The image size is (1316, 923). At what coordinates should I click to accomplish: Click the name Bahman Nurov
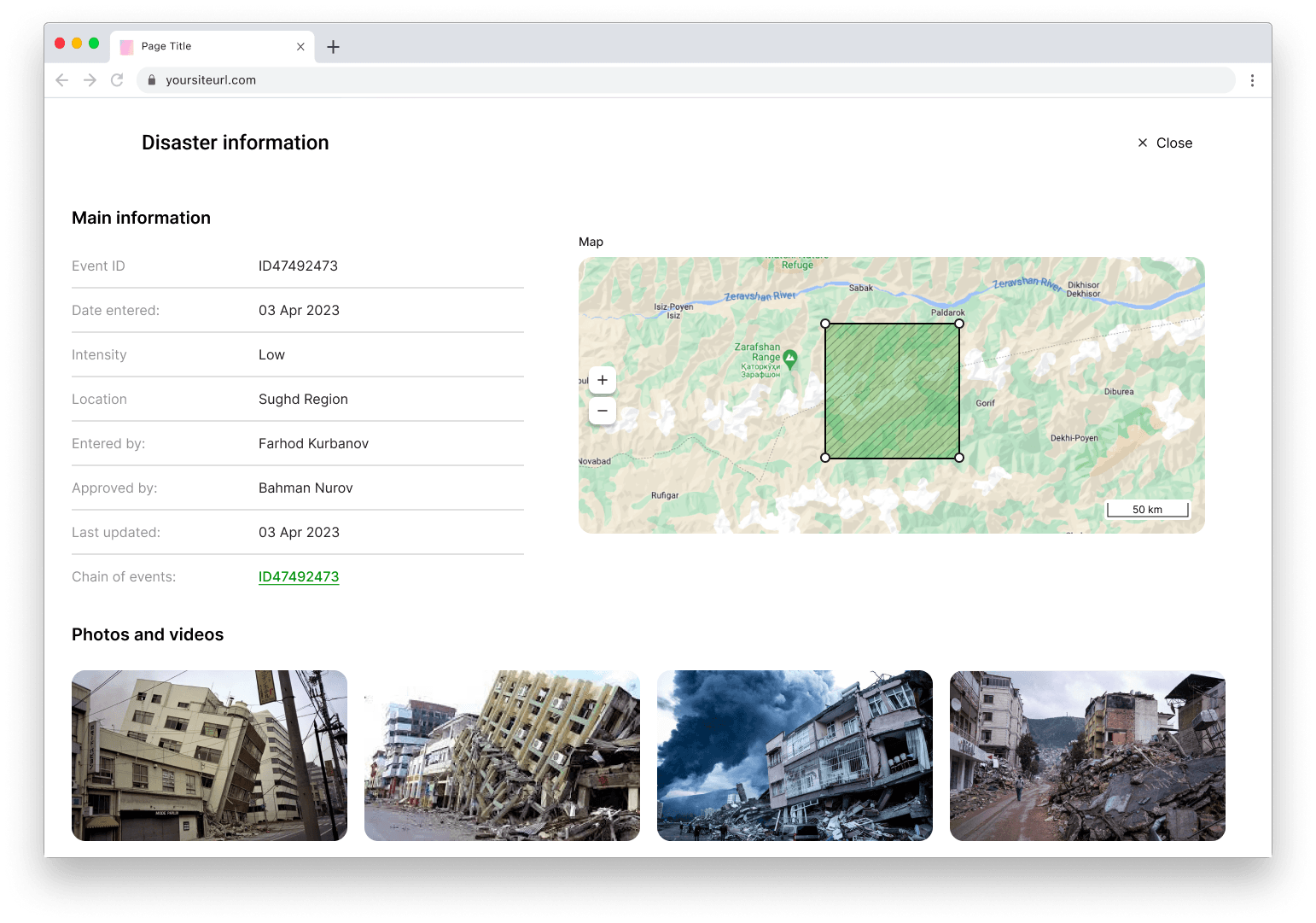[x=306, y=488]
